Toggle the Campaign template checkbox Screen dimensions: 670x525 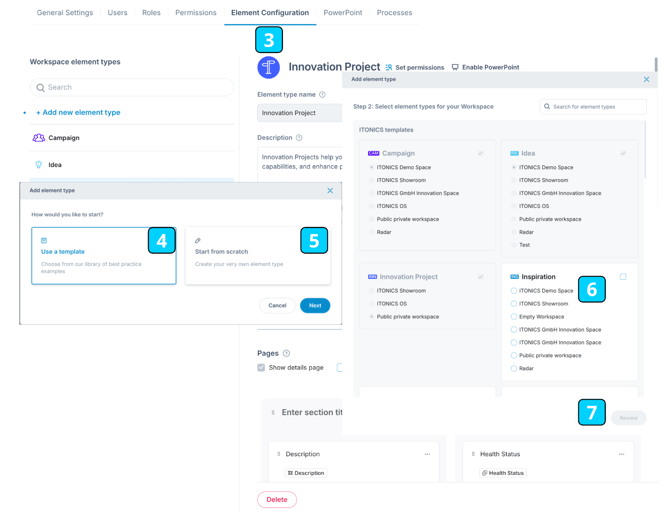481,153
